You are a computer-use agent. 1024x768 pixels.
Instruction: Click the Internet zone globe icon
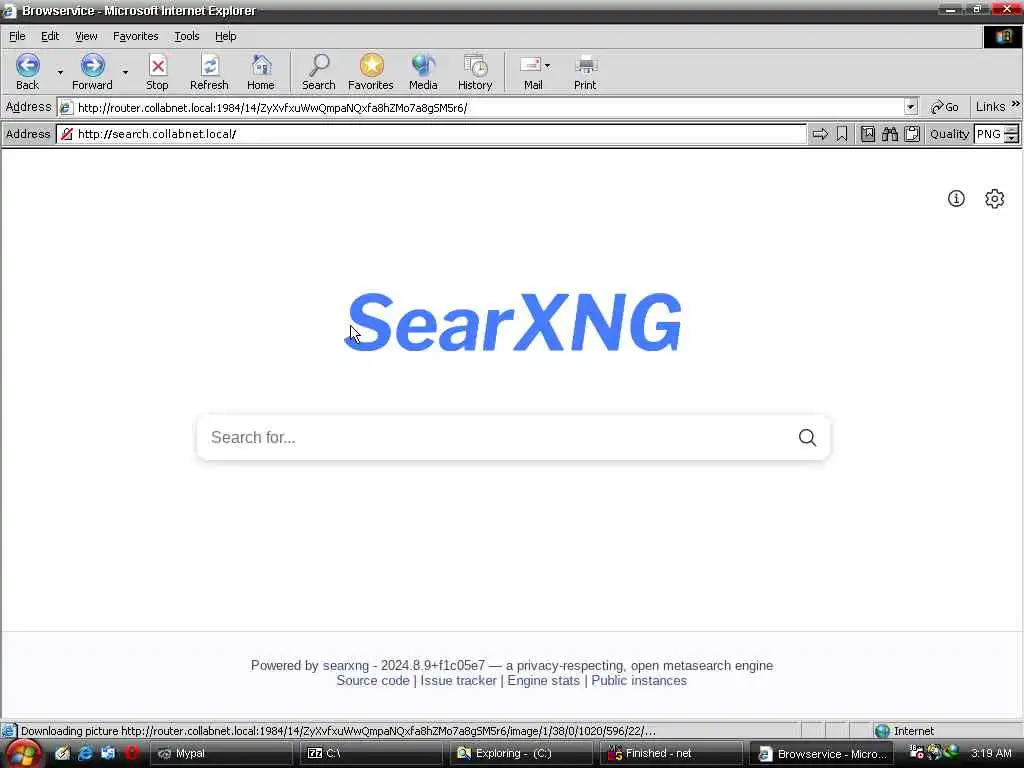click(882, 731)
